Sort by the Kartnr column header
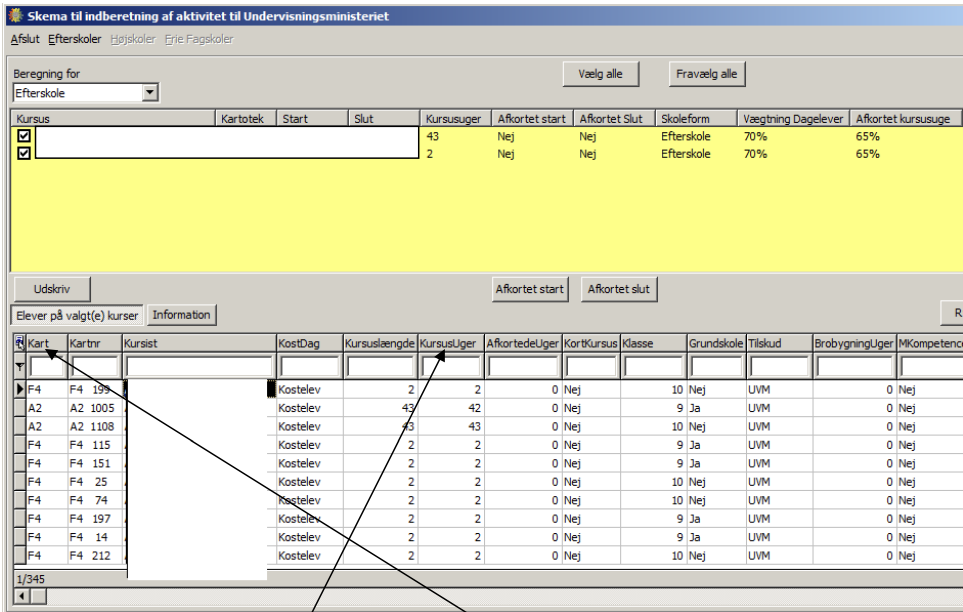The height and width of the screenshot is (612, 963). click(95, 343)
